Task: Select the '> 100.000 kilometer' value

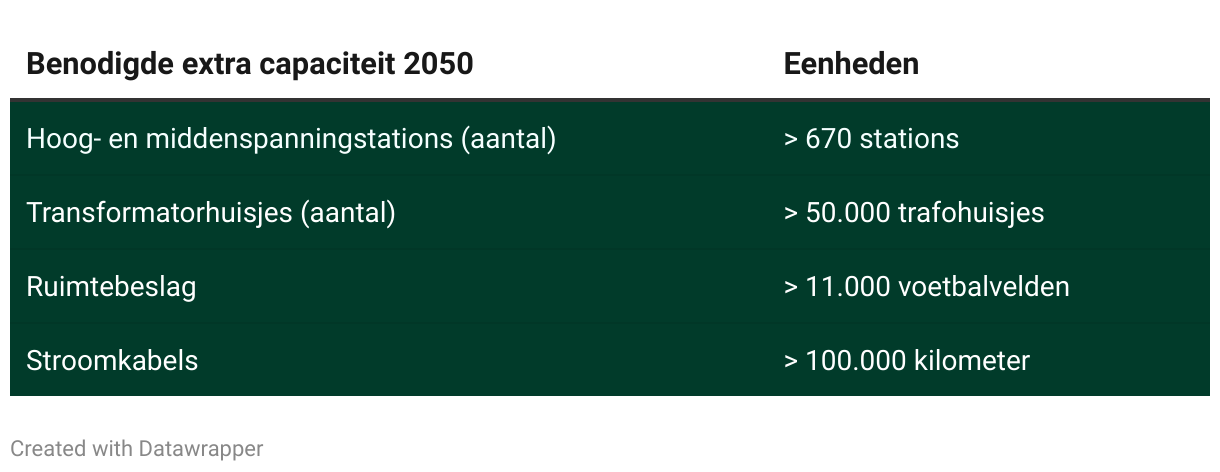Action: tap(907, 360)
